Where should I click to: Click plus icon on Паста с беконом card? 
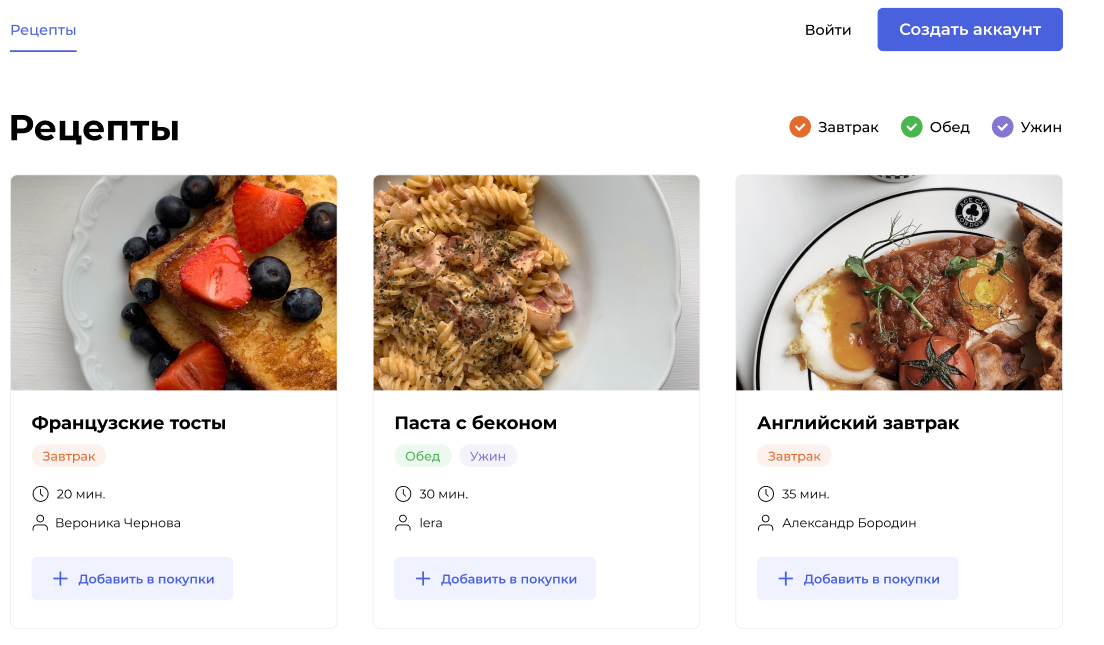point(423,579)
